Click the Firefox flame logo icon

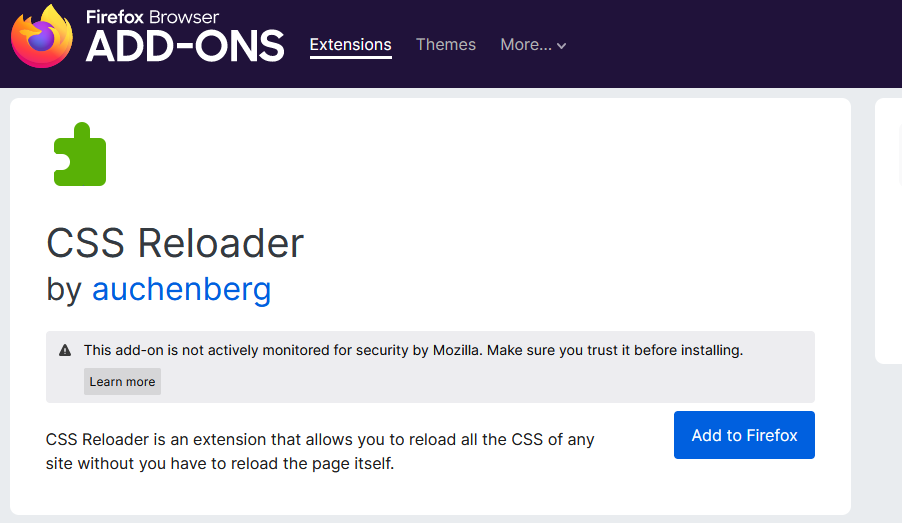[42, 36]
